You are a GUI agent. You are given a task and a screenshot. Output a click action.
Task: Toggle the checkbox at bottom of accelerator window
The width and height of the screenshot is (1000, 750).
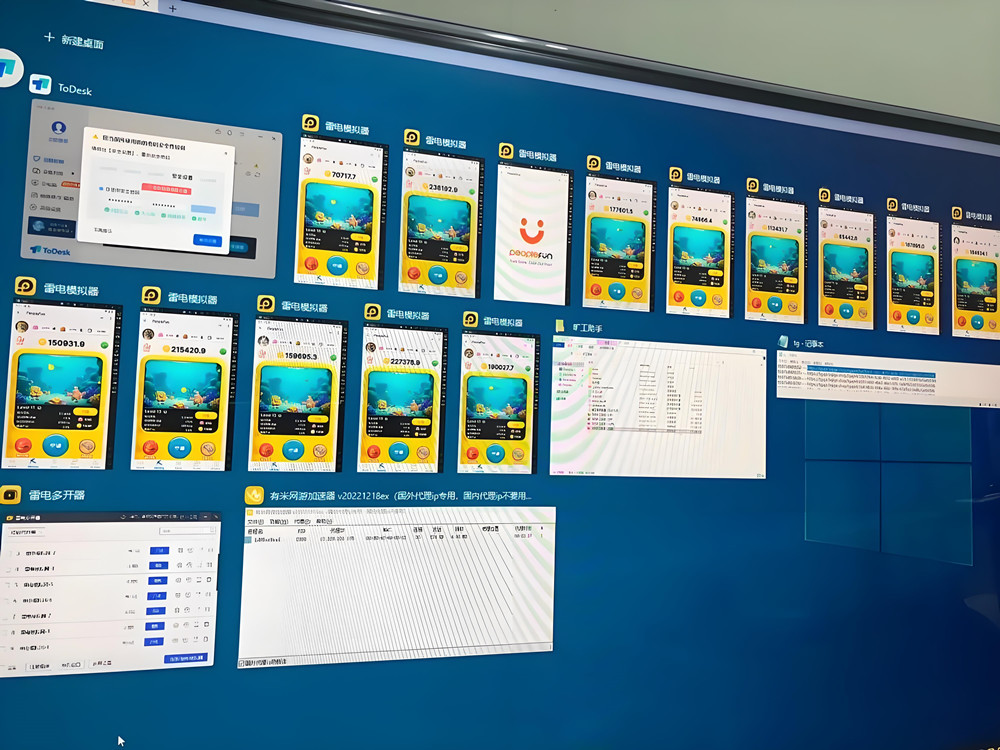(x=242, y=662)
